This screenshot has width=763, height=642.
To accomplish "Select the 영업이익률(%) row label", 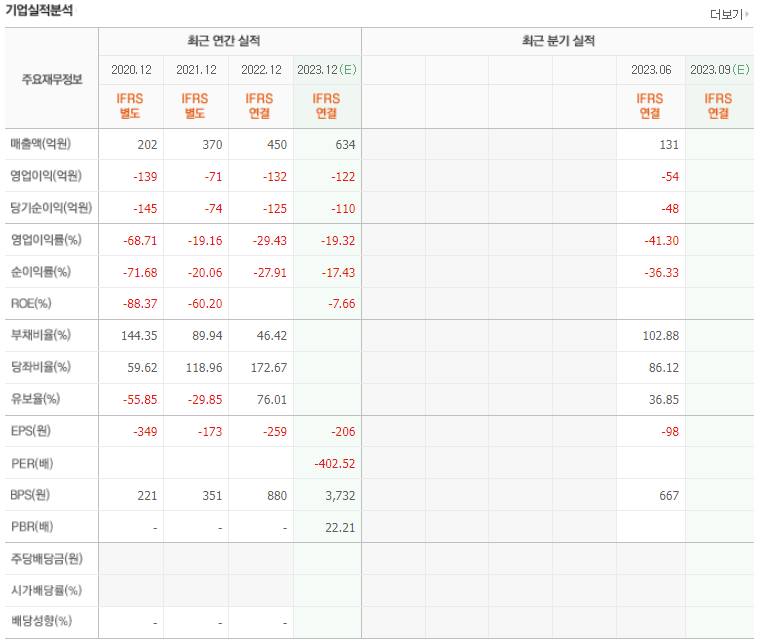I will pyautogui.click(x=46, y=240).
